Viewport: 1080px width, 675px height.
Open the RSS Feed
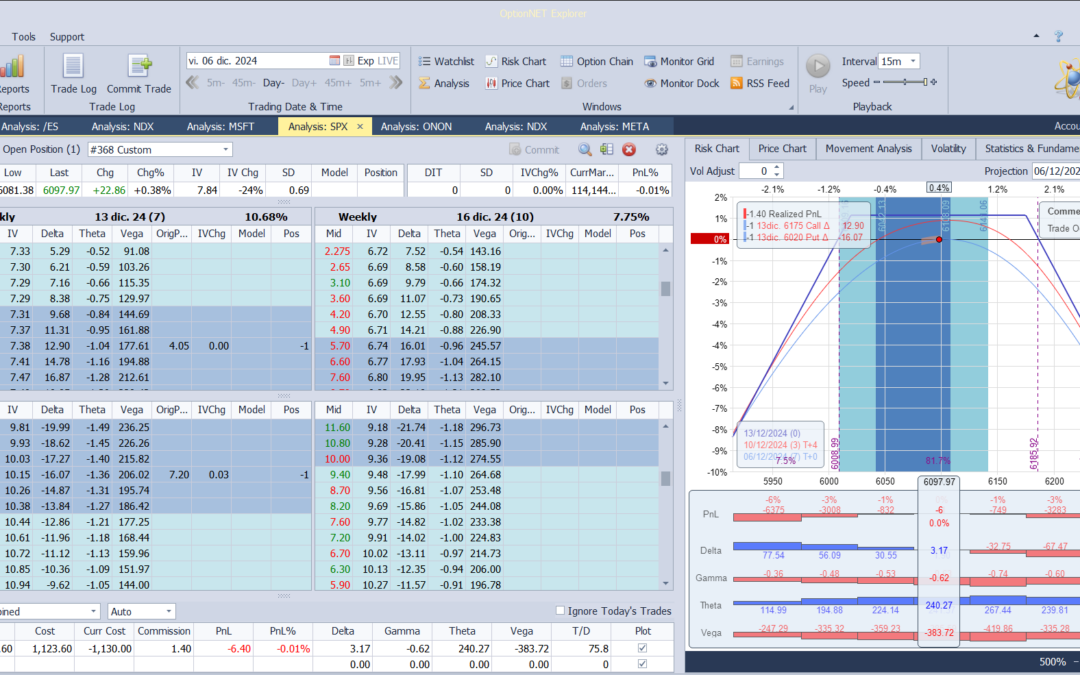(x=760, y=83)
